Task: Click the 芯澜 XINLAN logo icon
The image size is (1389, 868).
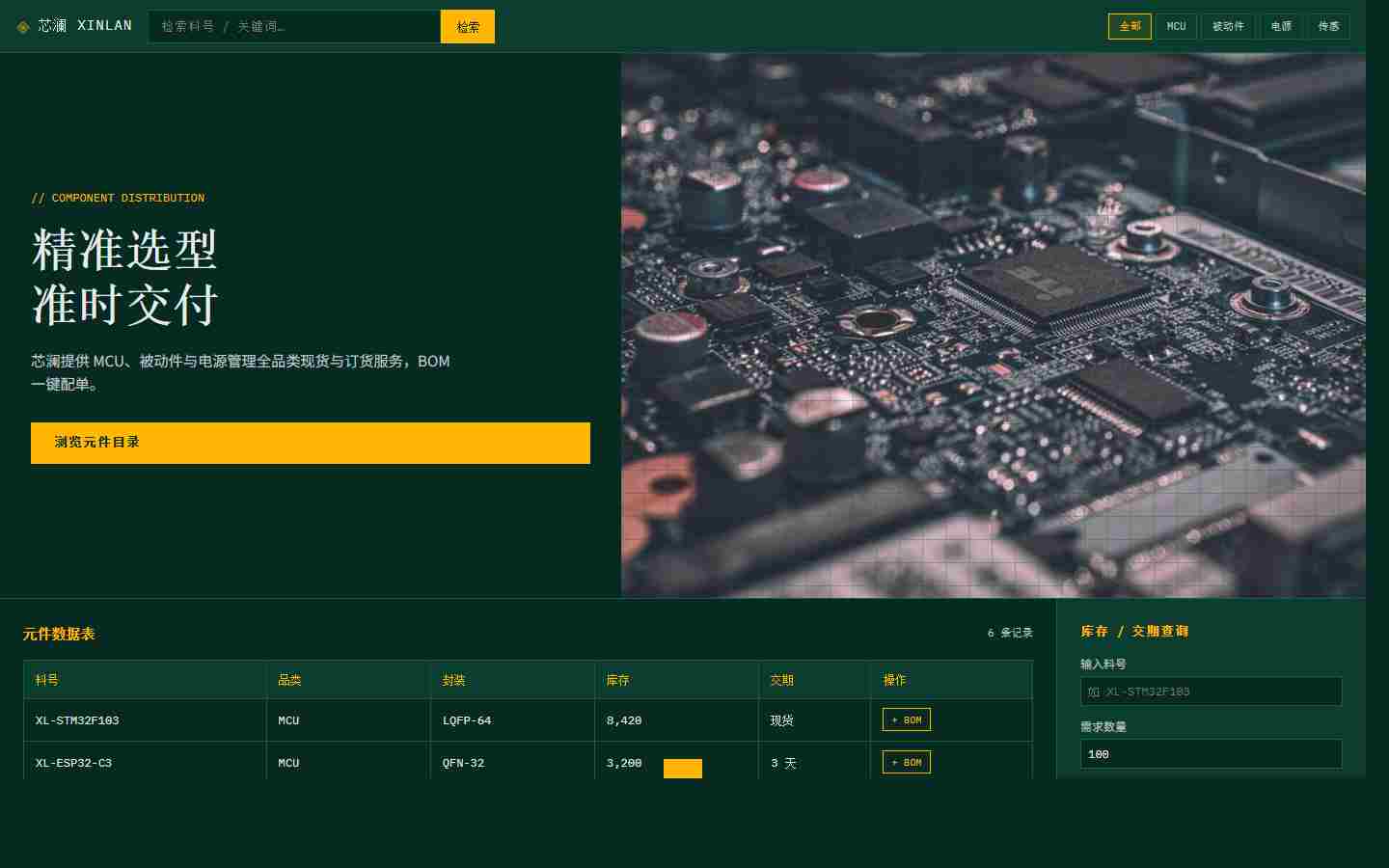Action: (x=23, y=27)
